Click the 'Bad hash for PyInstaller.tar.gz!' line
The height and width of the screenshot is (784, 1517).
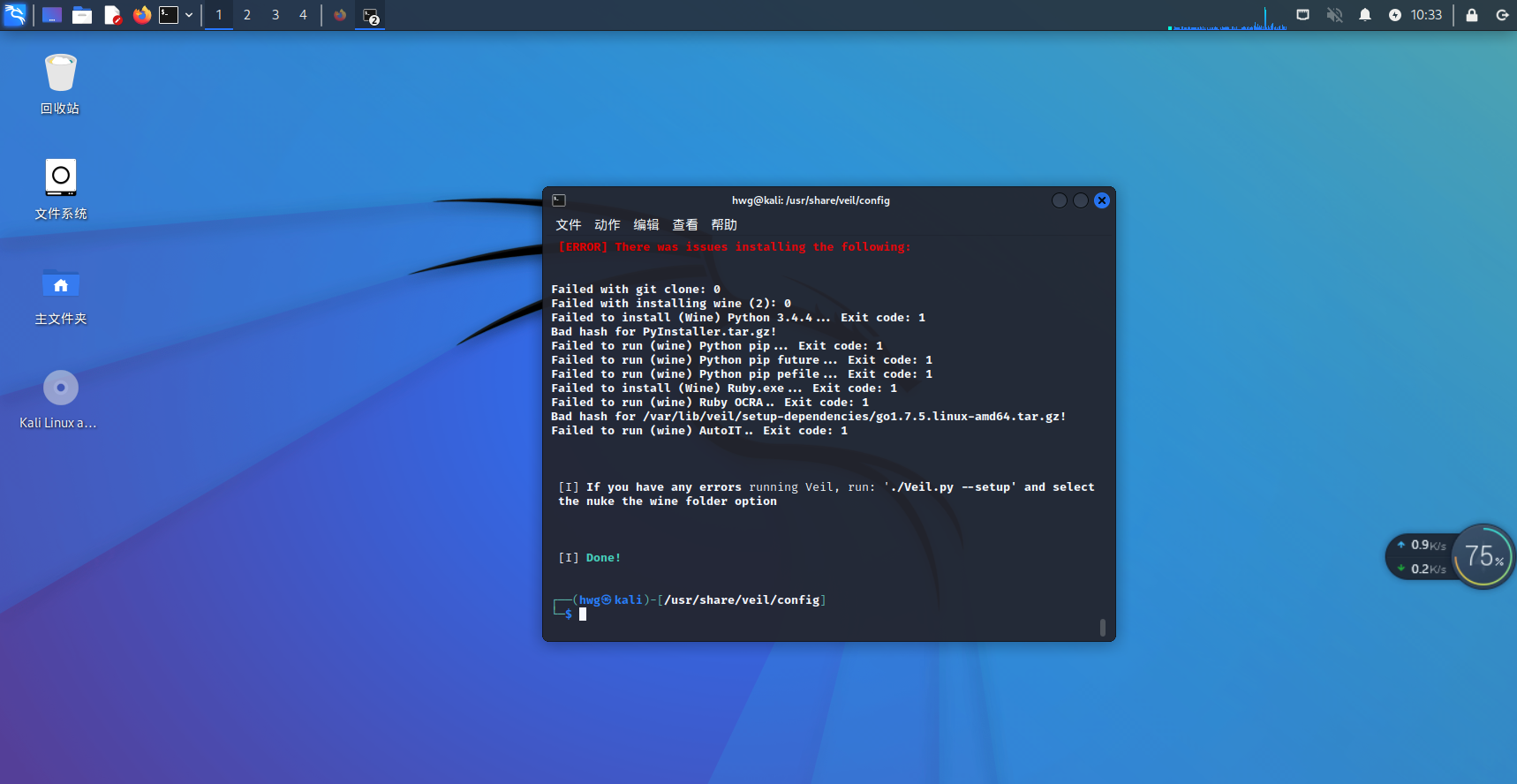point(664,332)
